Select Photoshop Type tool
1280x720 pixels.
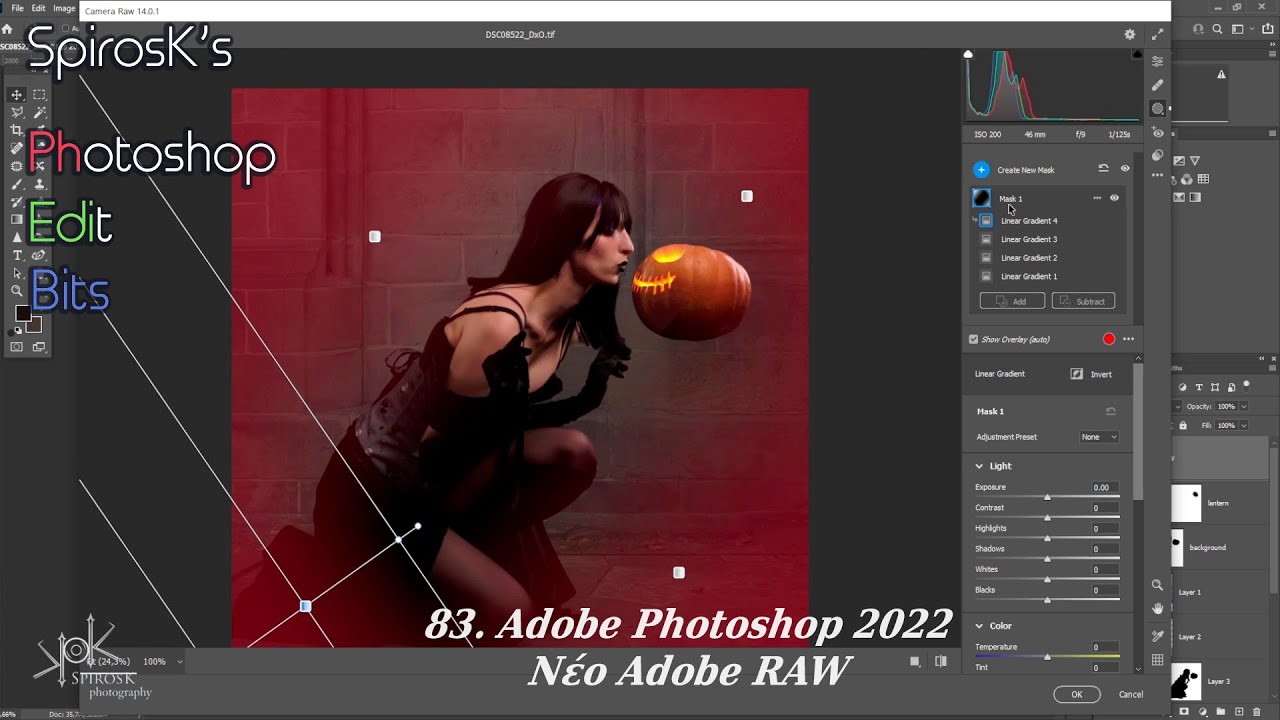[17, 255]
